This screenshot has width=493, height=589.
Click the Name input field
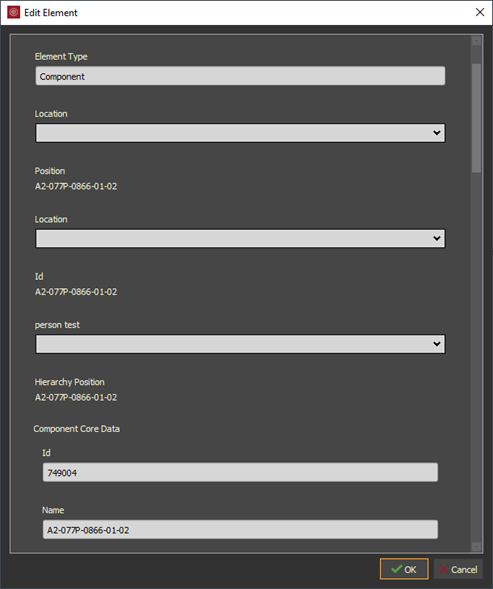click(x=240, y=530)
